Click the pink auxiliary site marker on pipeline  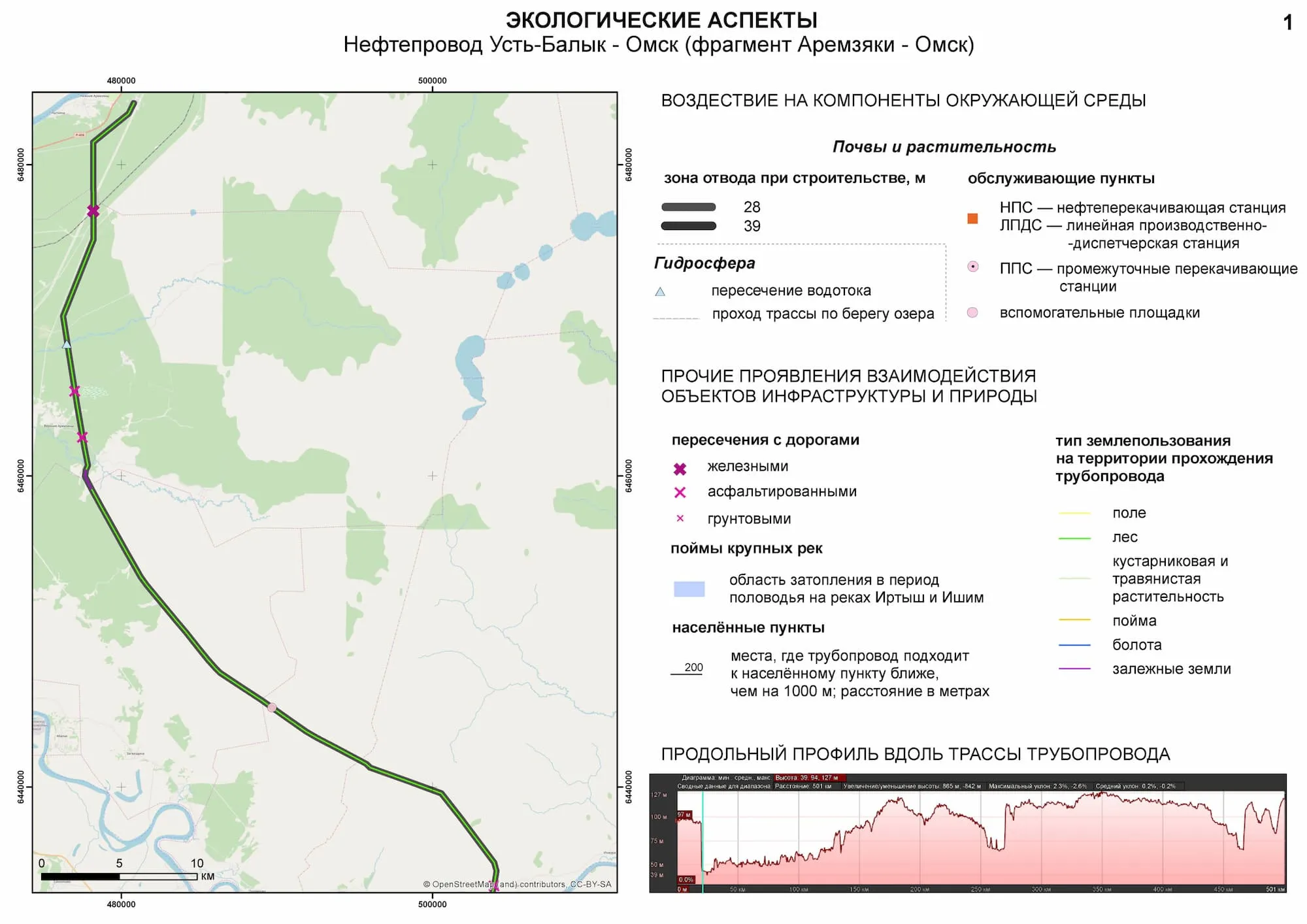coord(272,707)
